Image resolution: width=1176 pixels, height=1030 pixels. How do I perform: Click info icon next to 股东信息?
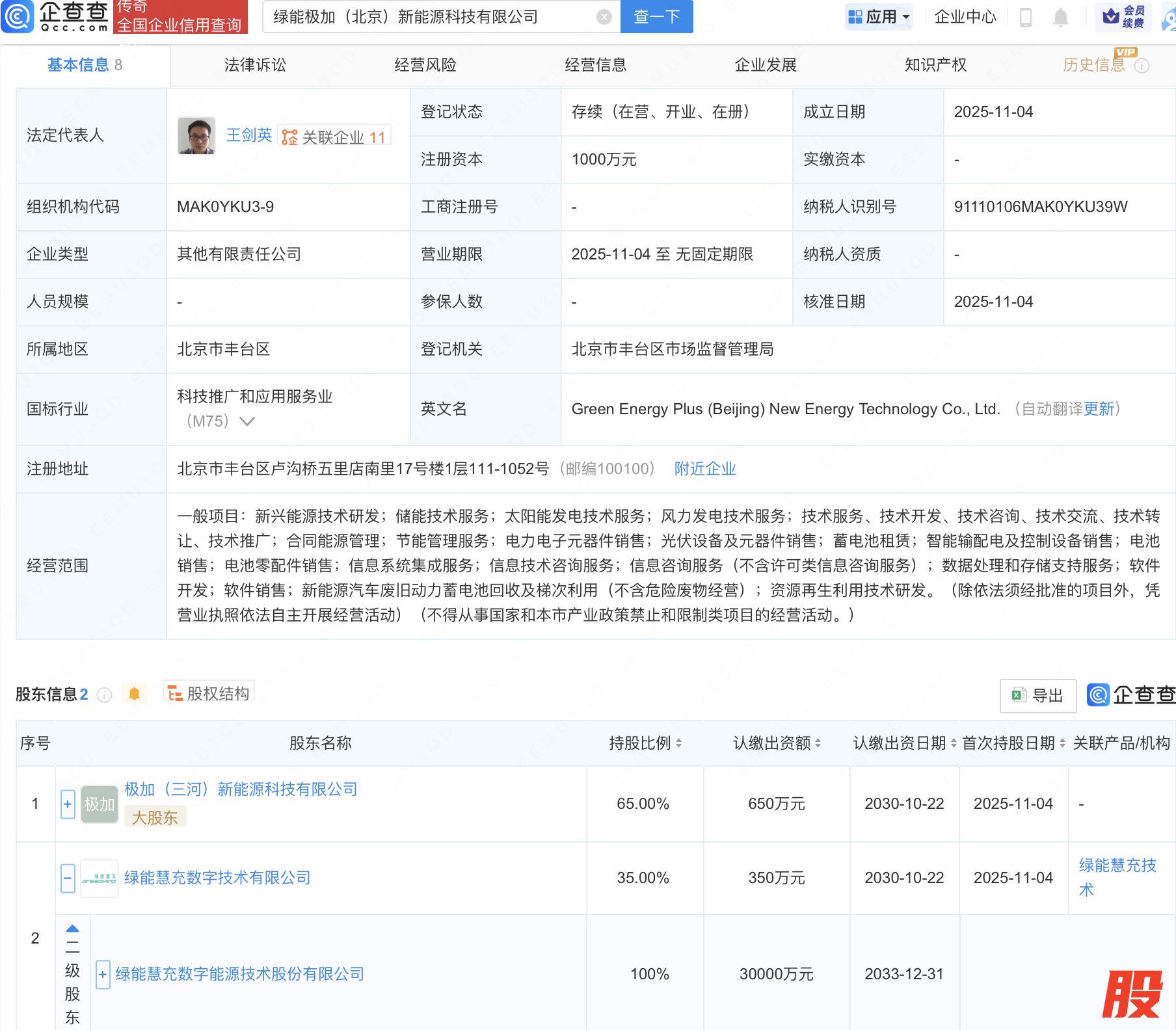click(x=104, y=695)
